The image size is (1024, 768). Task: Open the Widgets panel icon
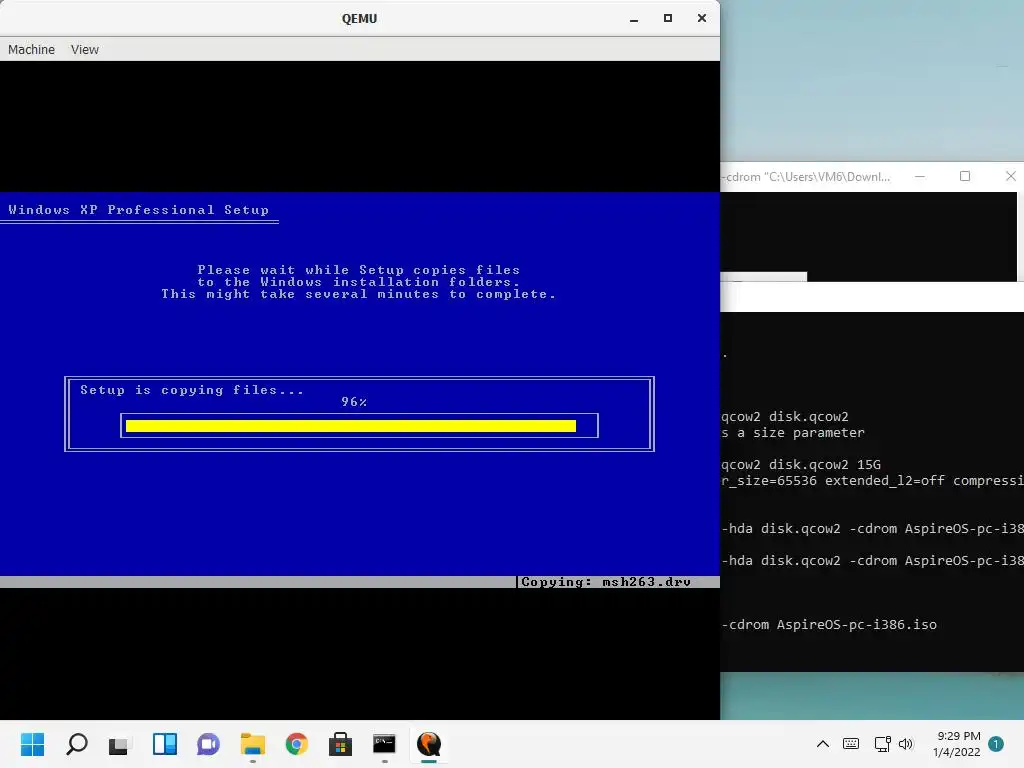(x=165, y=744)
